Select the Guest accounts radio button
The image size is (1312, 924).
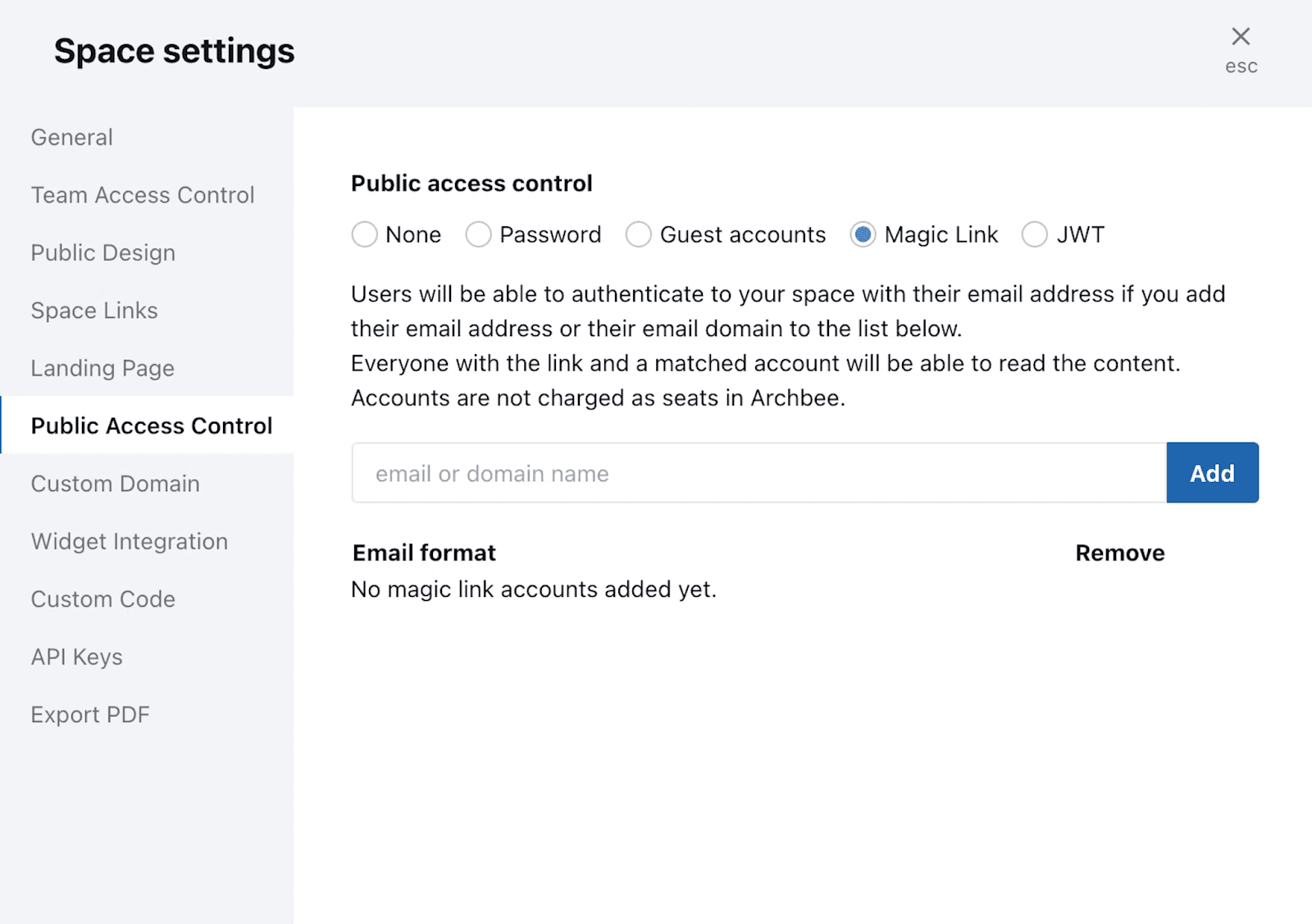click(x=638, y=234)
